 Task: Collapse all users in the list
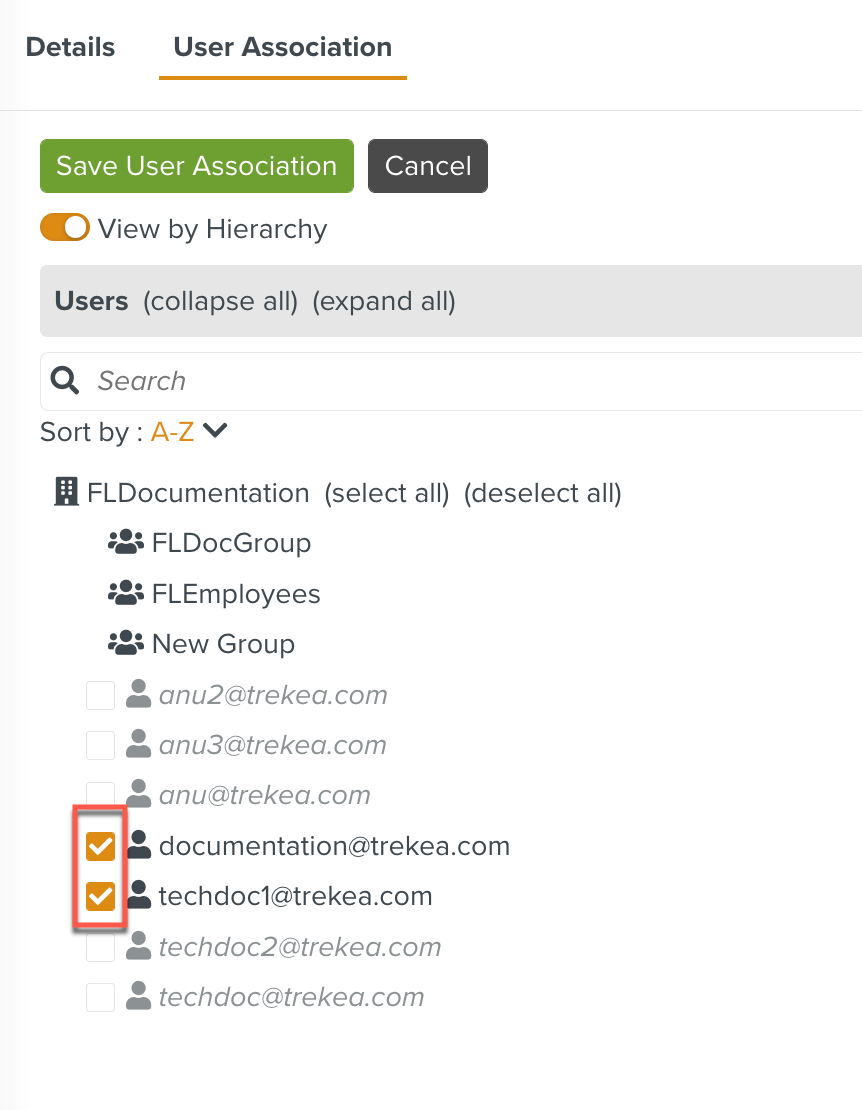click(x=221, y=301)
